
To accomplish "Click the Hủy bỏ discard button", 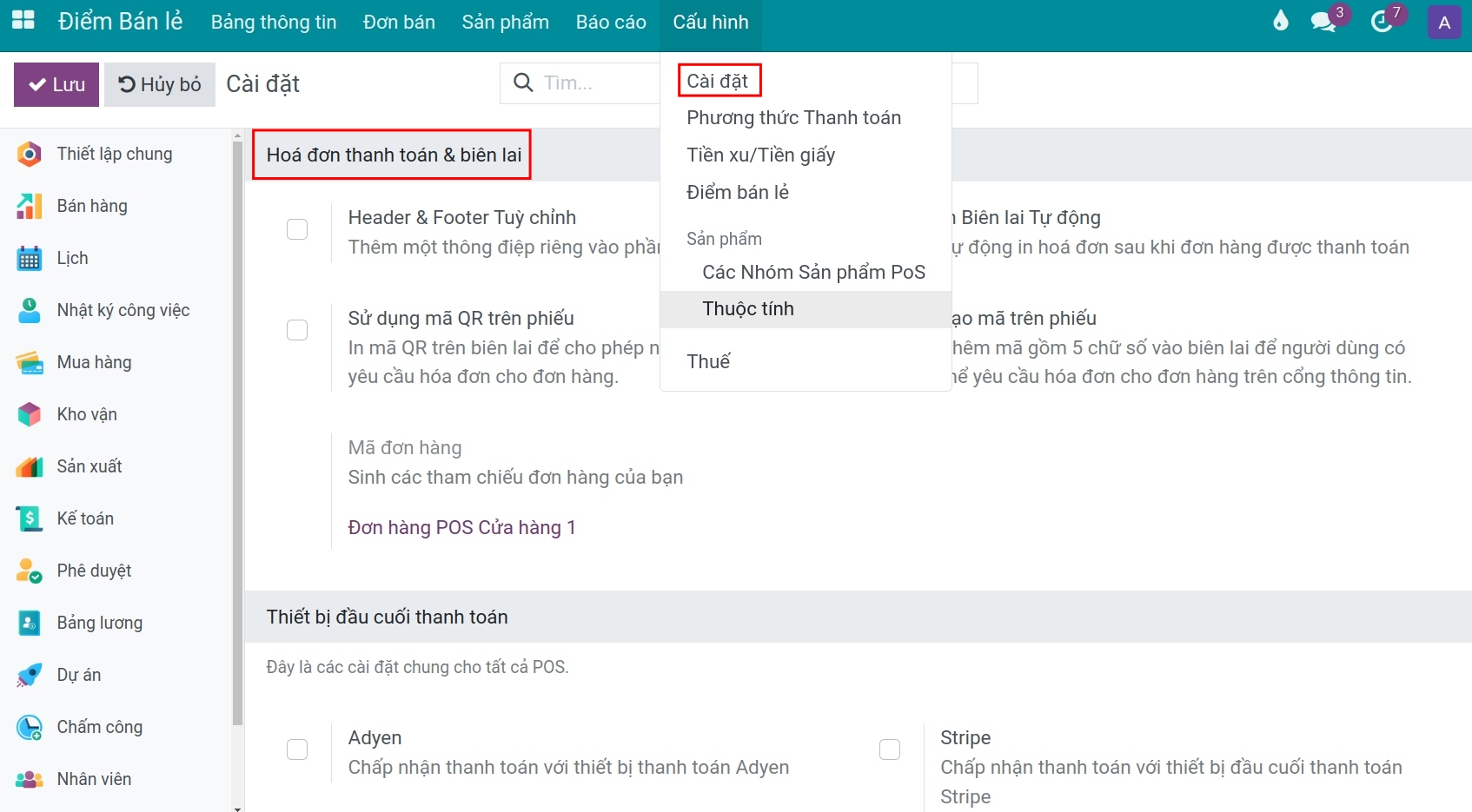I will 160,84.
